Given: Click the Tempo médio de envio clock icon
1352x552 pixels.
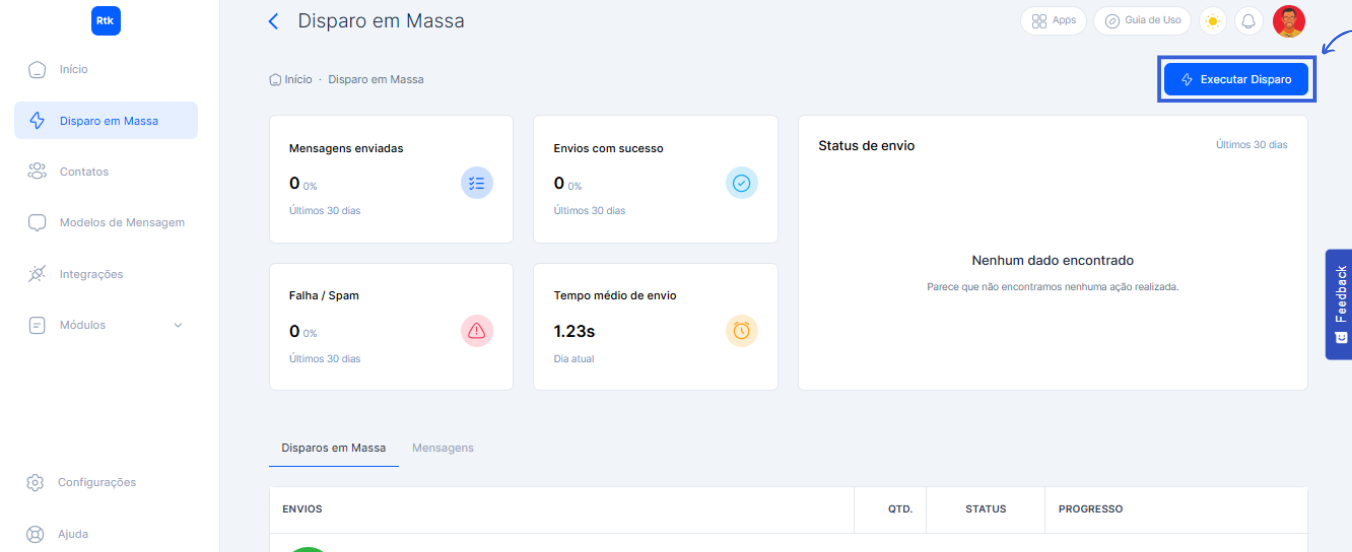Looking at the screenshot, I should point(741,331).
